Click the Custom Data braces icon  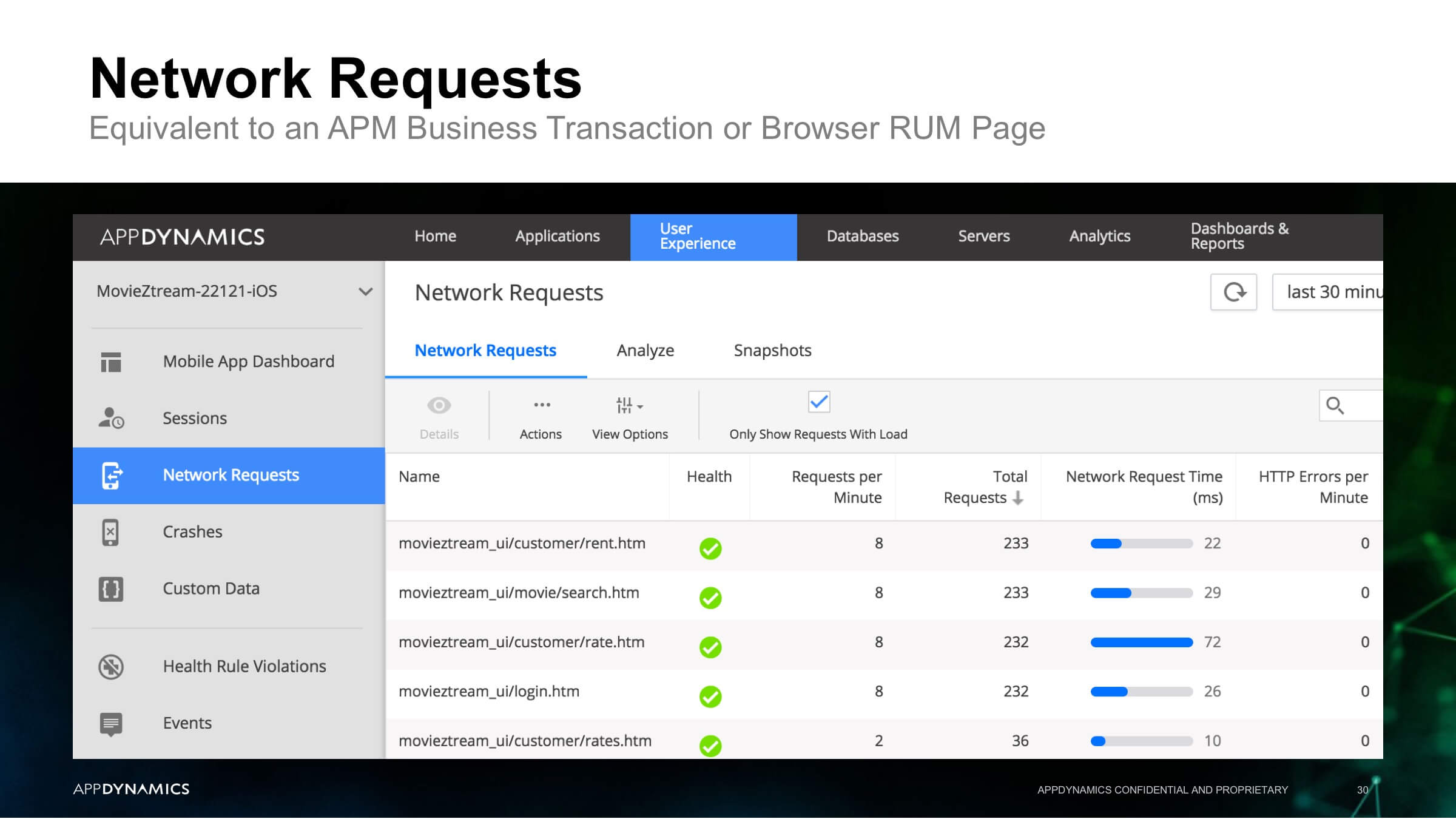coord(111,589)
